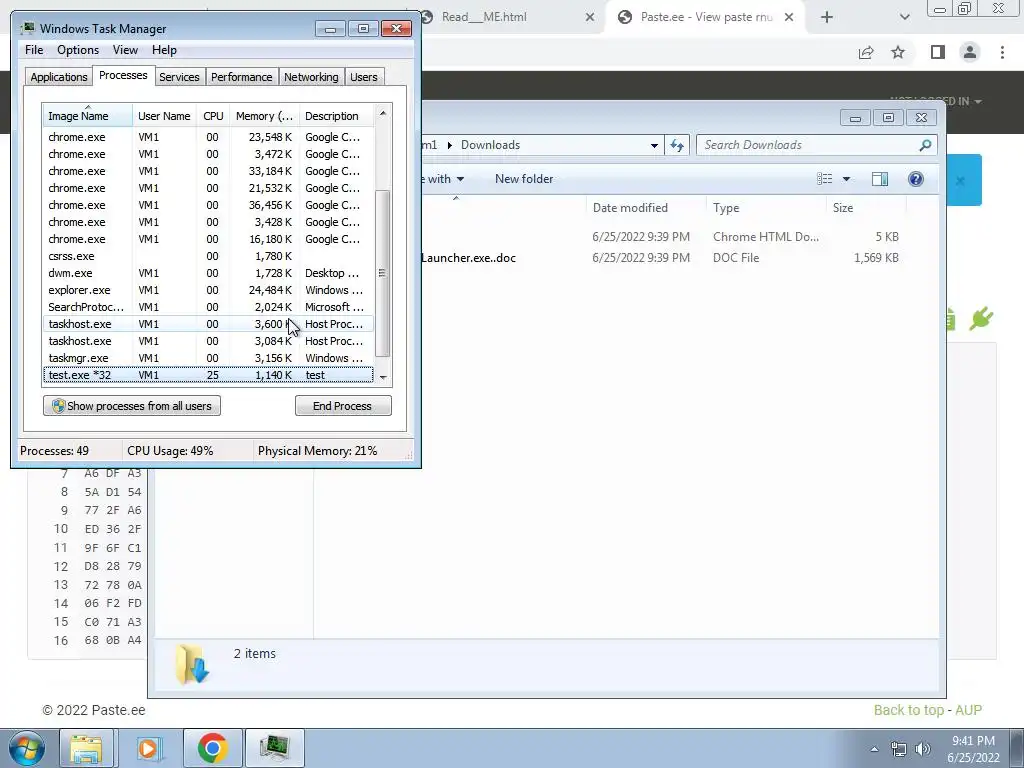This screenshot has height=768, width=1024.
Task: Click Downloads in the Explorer address path
Action: (x=490, y=145)
